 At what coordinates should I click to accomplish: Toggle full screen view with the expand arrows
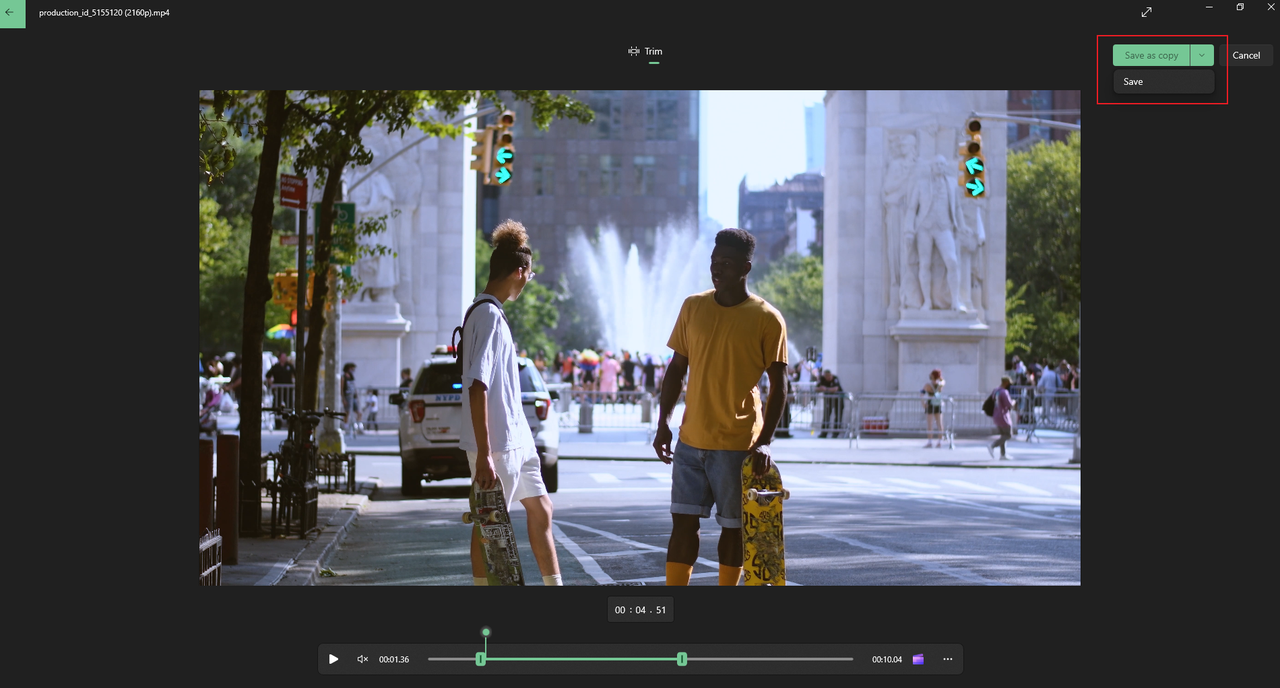pos(1146,12)
